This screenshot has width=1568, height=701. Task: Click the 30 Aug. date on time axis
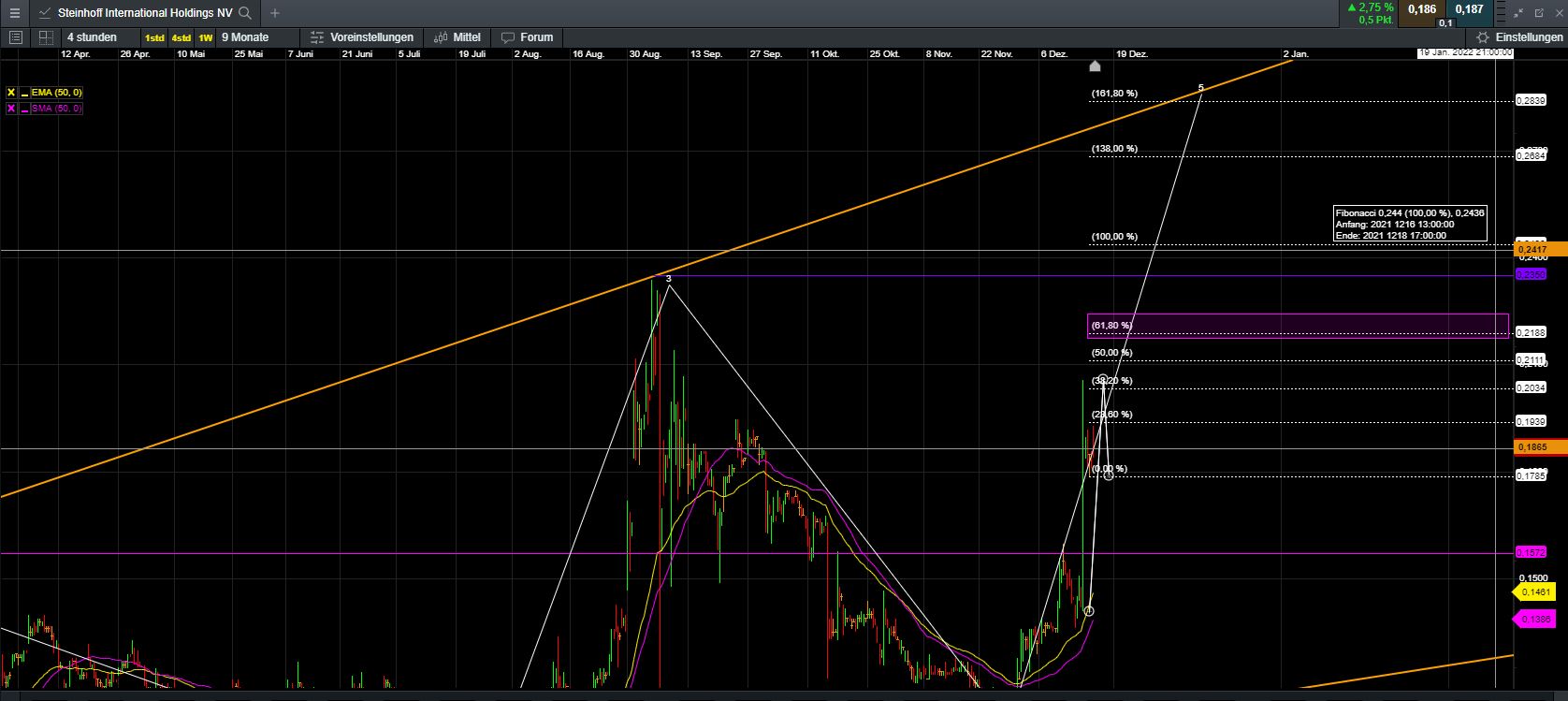click(x=646, y=54)
